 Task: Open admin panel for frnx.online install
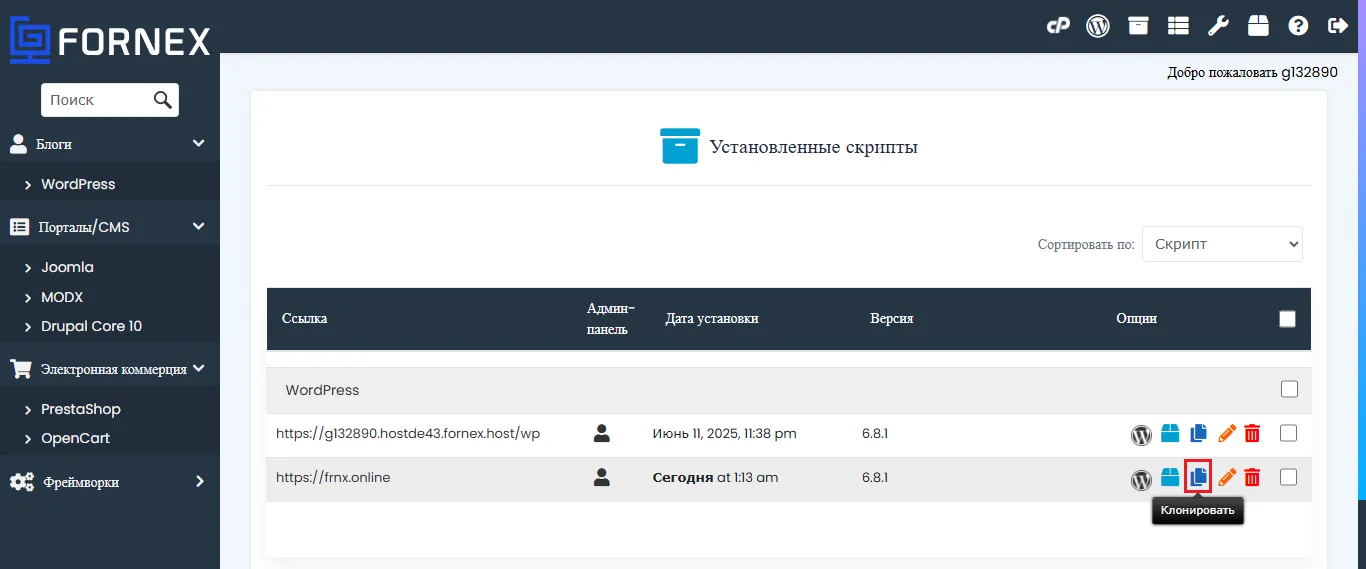point(601,478)
